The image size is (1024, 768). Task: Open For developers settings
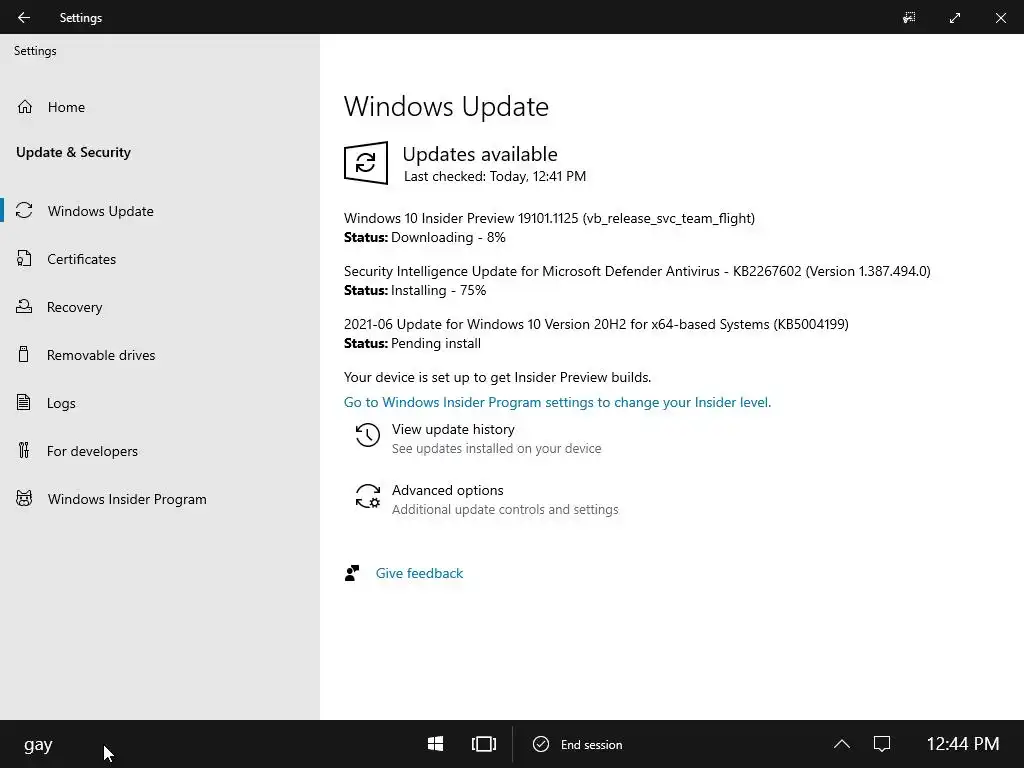(92, 451)
